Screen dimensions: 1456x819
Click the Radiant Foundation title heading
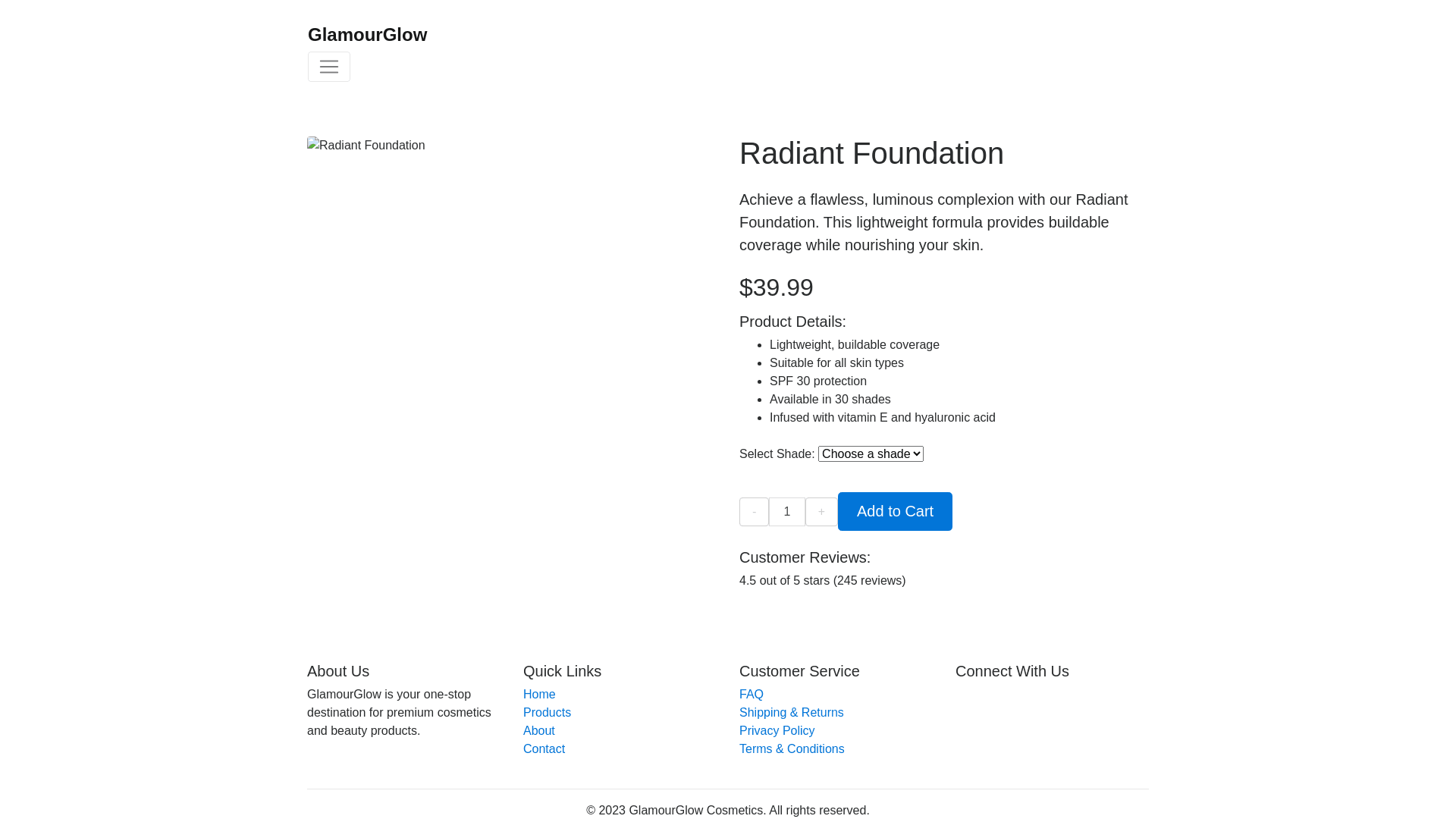pyautogui.click(x=871, y=153)
